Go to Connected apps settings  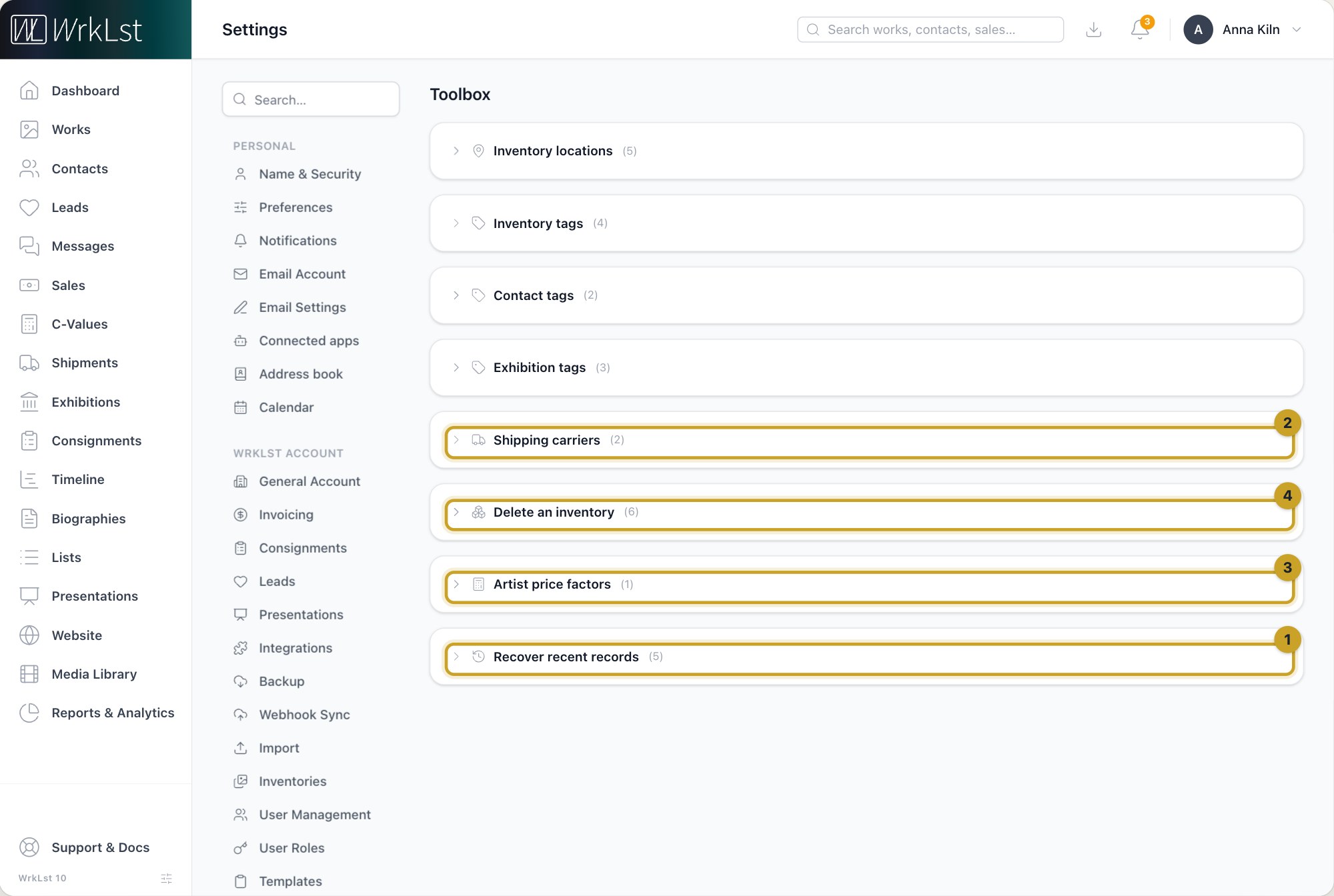[x=309, y=341]
